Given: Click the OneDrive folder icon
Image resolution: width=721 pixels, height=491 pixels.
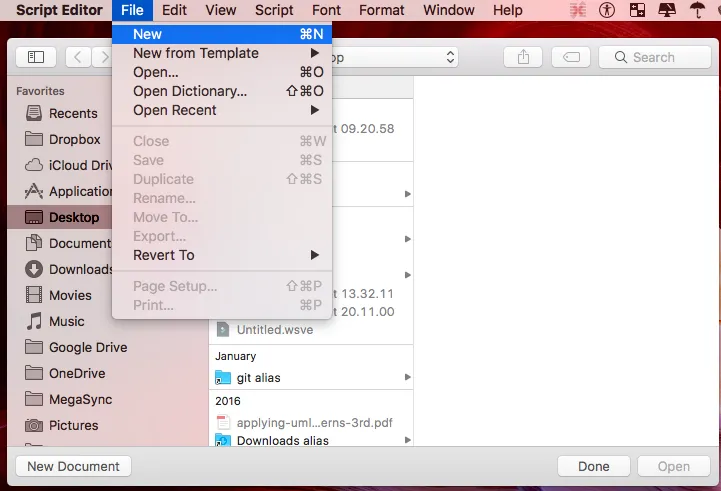Looking at the screenshot, I should click(34, 373).
